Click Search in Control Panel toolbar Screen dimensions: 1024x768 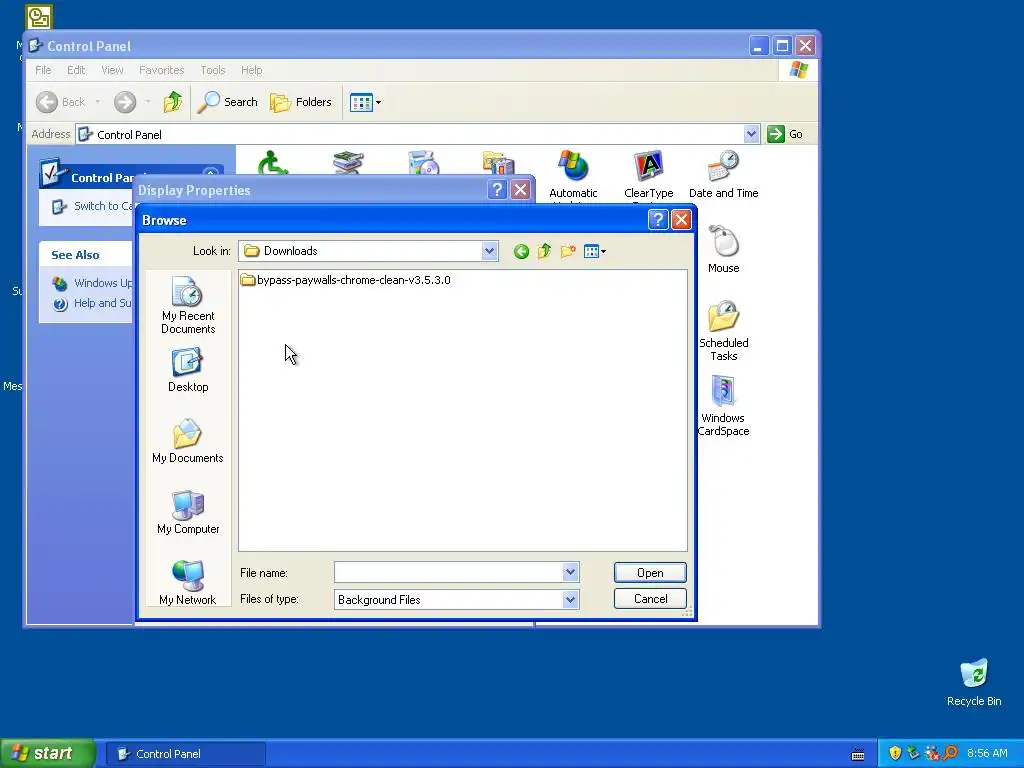point(227,102)
